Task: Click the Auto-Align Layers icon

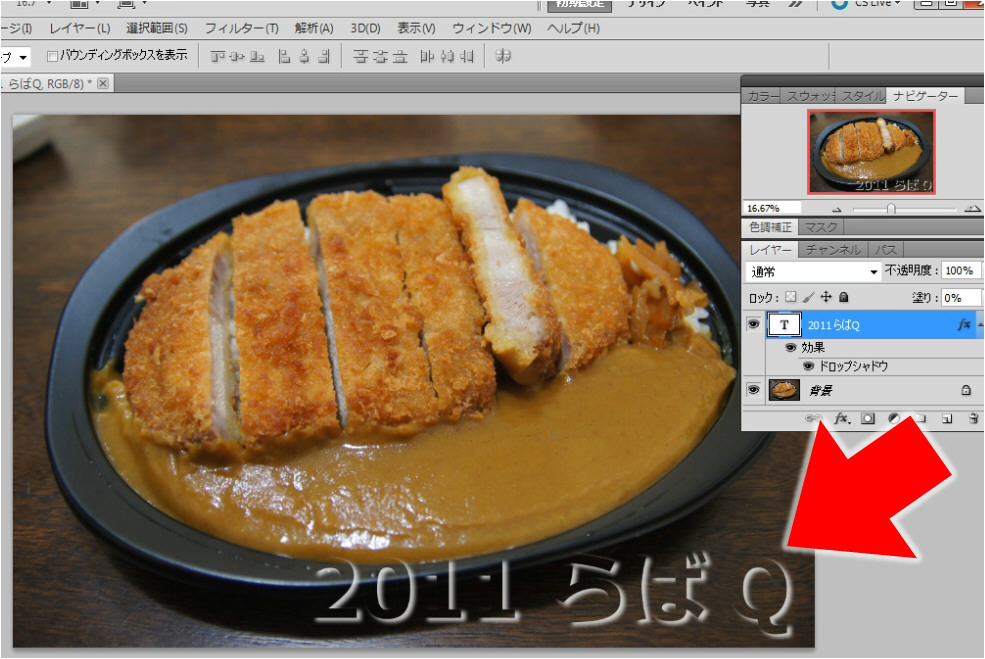Action: 503,56
